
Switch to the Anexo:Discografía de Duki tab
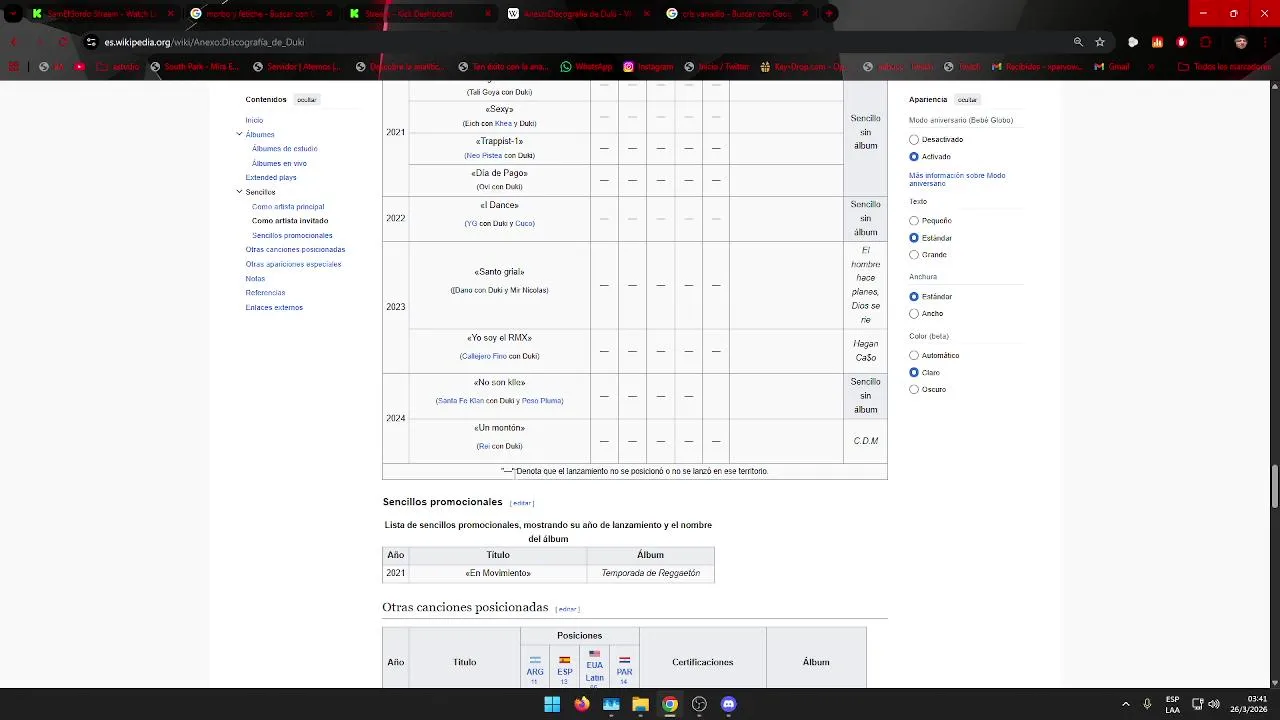(x=579, y=14)
